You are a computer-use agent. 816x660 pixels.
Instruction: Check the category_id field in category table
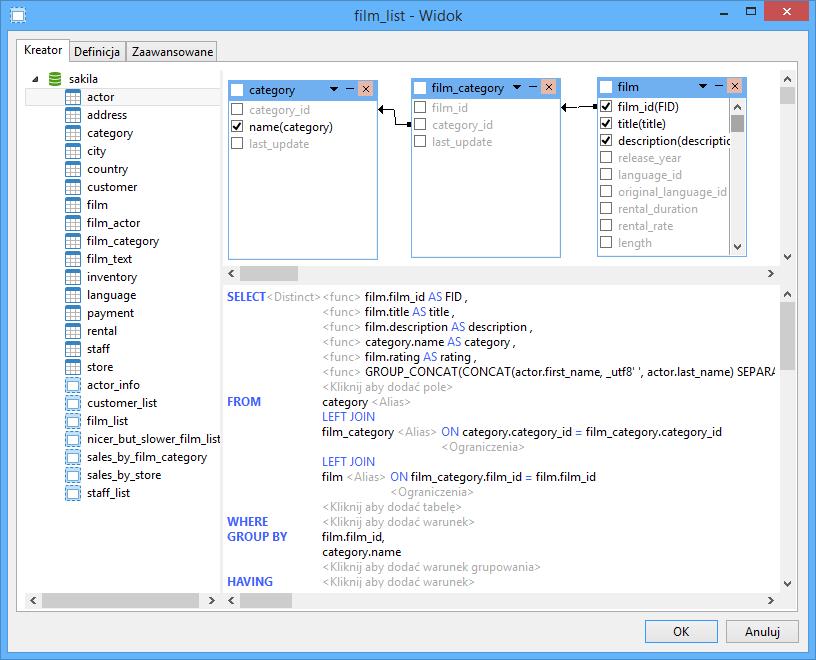tap(237, 109)
